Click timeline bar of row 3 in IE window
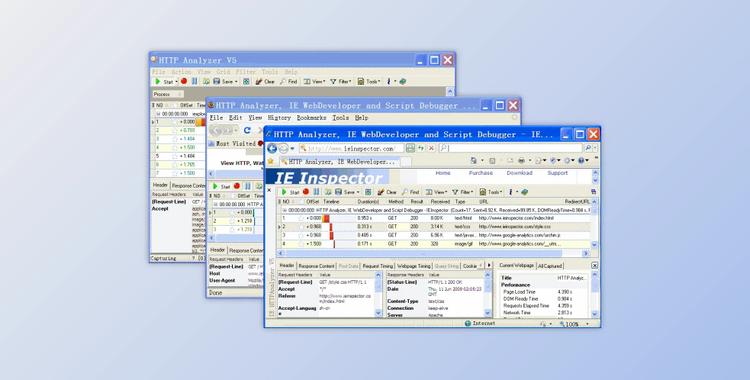Screen dimensions: 750x380 (x=331, y=235)
